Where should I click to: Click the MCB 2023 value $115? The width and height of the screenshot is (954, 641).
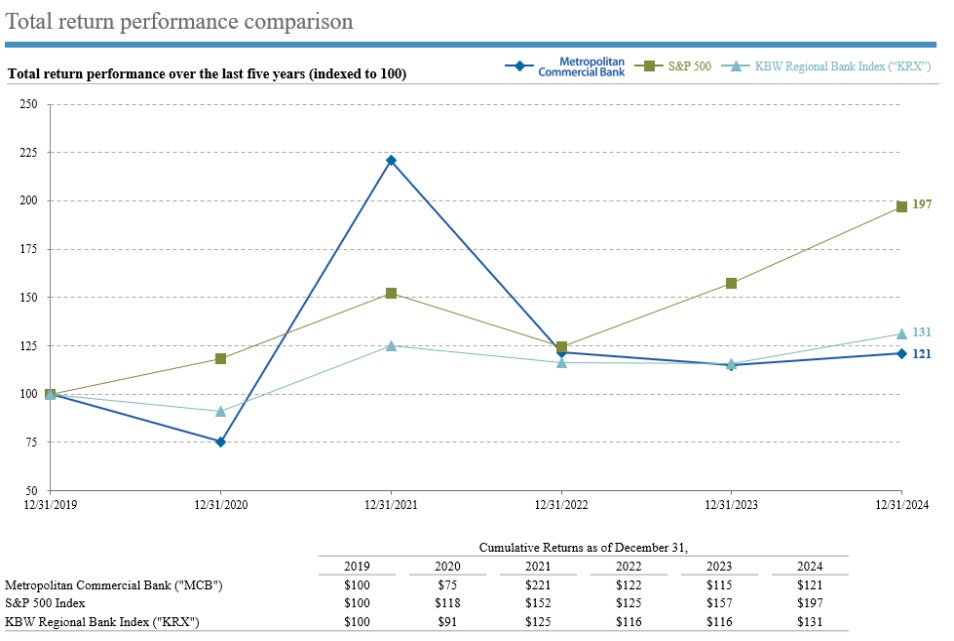(719, 585)
